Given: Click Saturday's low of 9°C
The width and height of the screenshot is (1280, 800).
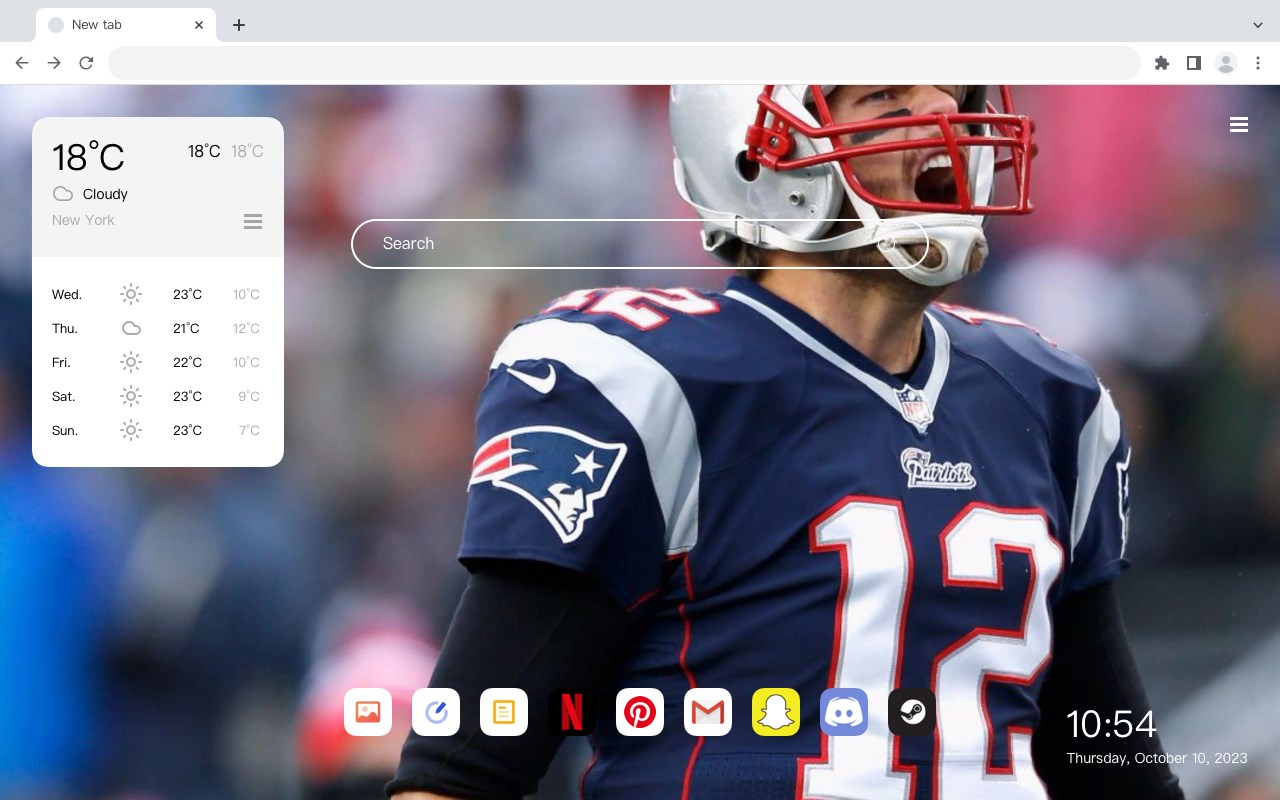Looking at the screenshot, I should point(249,396).
